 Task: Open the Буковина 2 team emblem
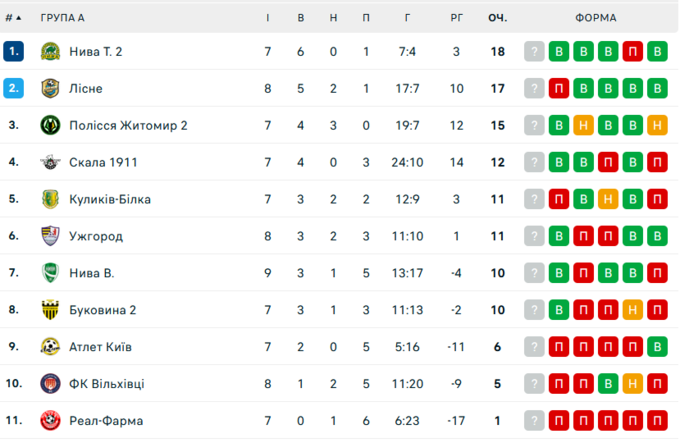pyautogui.click(x=50, y=310)
